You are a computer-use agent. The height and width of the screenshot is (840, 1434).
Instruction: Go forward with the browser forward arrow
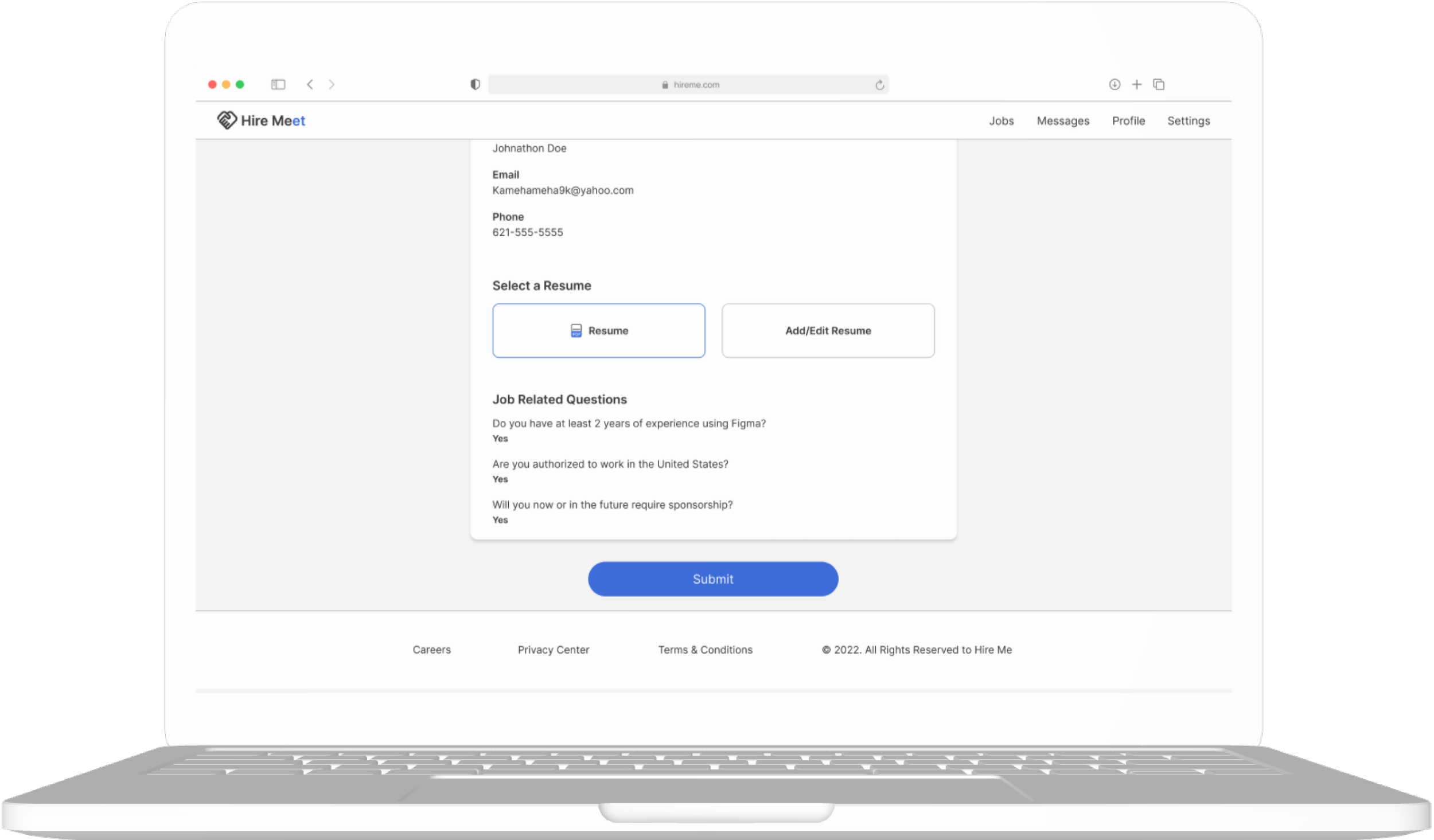(332, 84)
